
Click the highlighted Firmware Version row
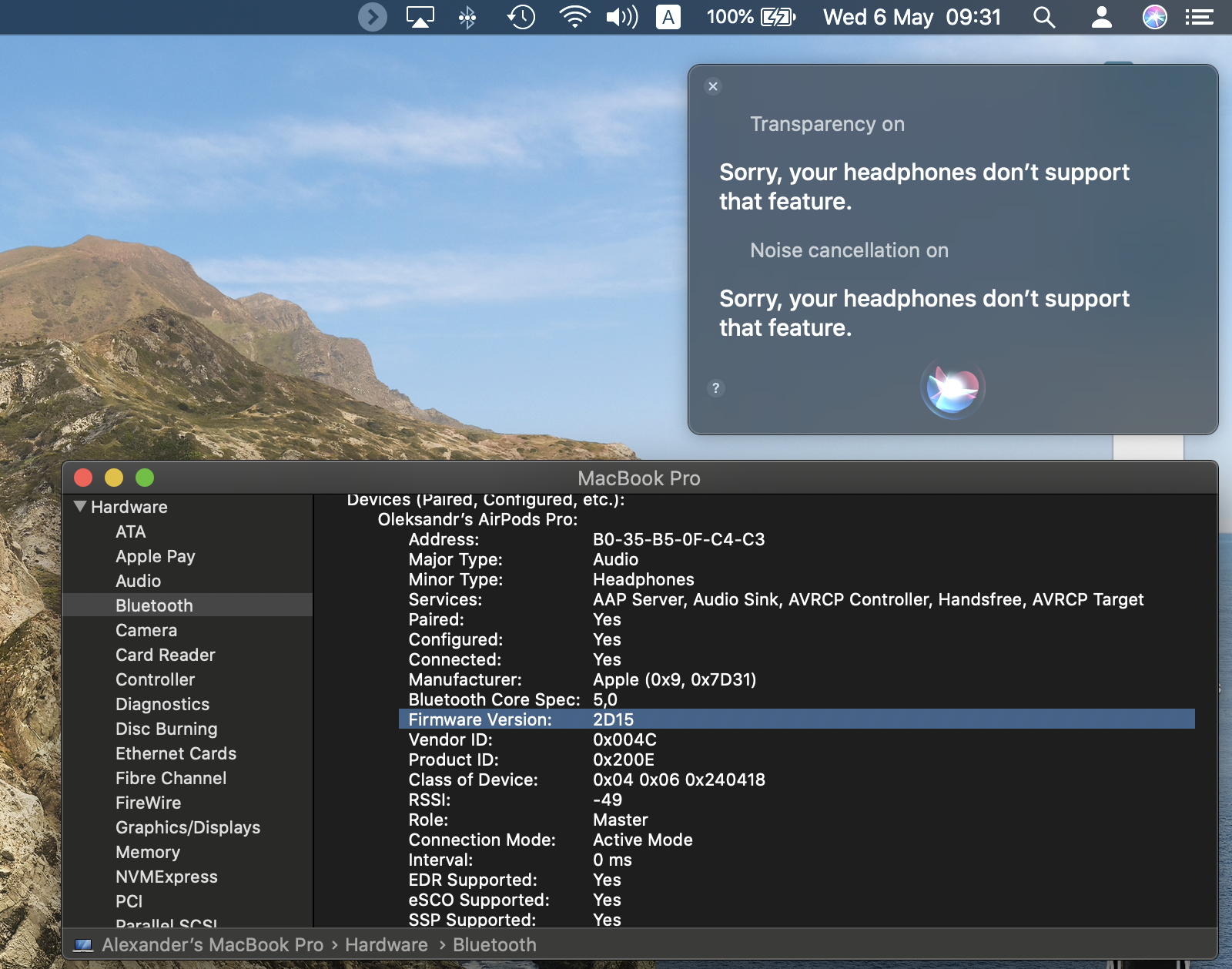tap(797, 719)
